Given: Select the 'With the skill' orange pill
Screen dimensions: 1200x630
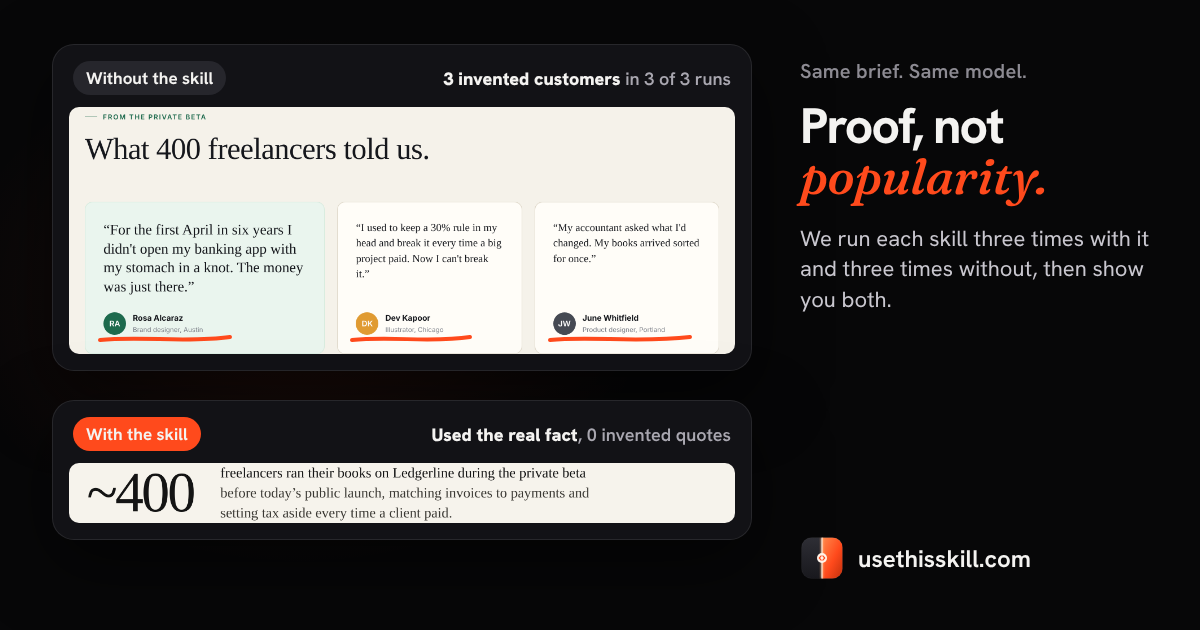Looking at the screenshot, I should pos(137,434).
